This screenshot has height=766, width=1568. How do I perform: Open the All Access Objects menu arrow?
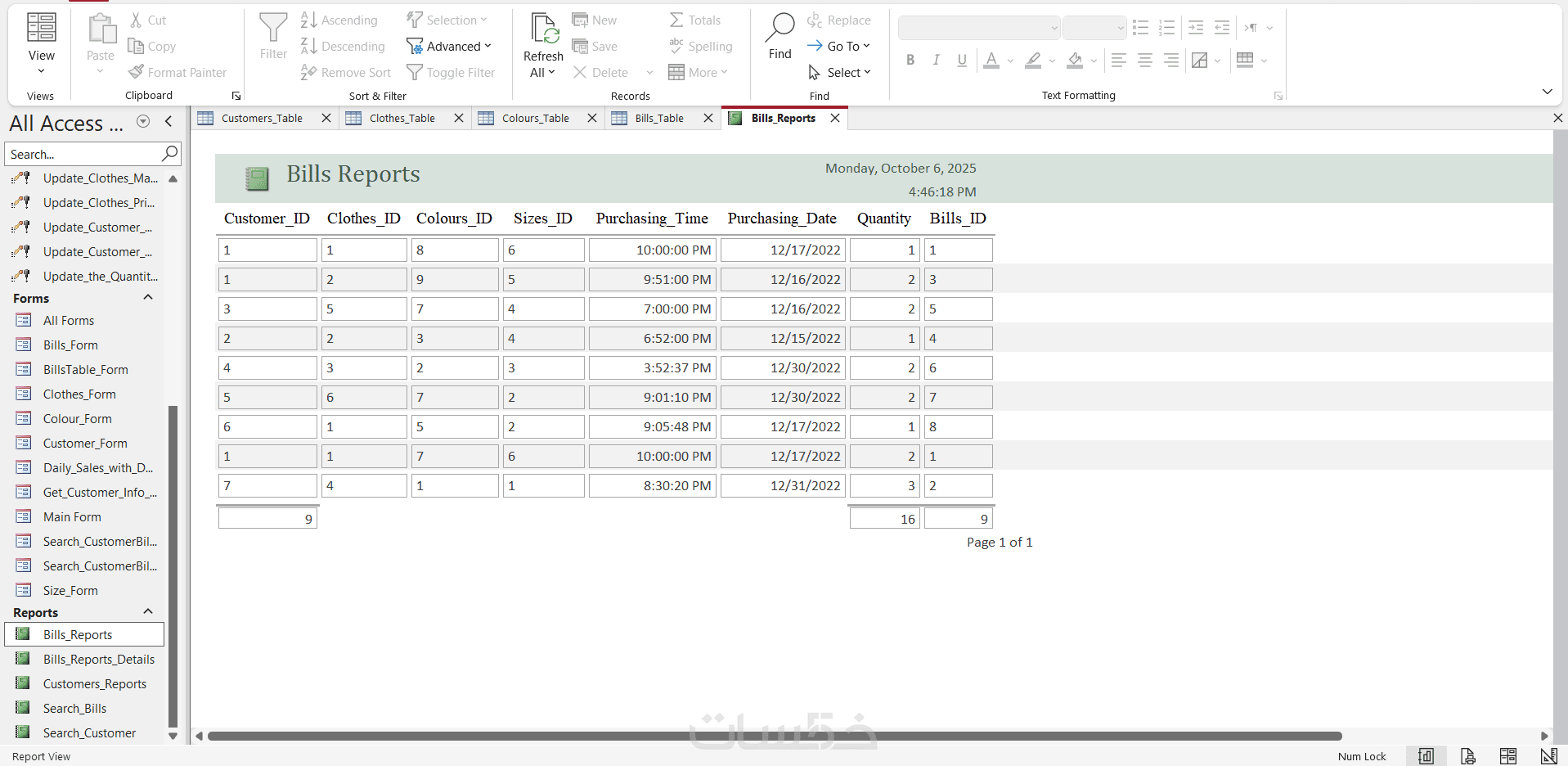(x=143, y=121)
